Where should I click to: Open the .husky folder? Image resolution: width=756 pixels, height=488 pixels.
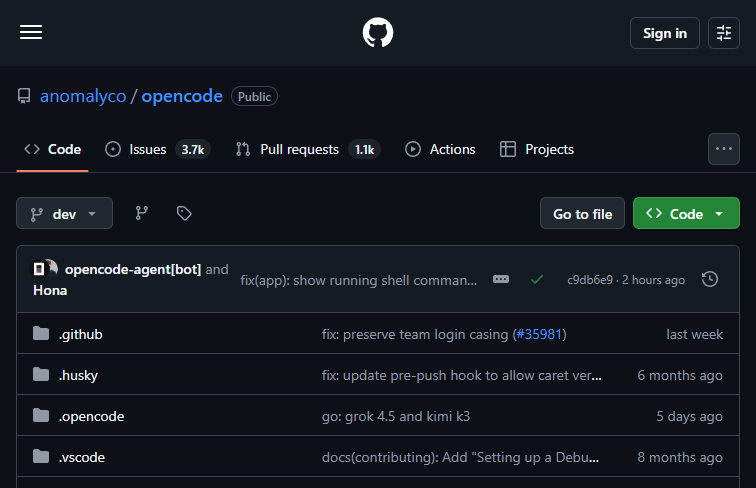click(x=78, y=375)
